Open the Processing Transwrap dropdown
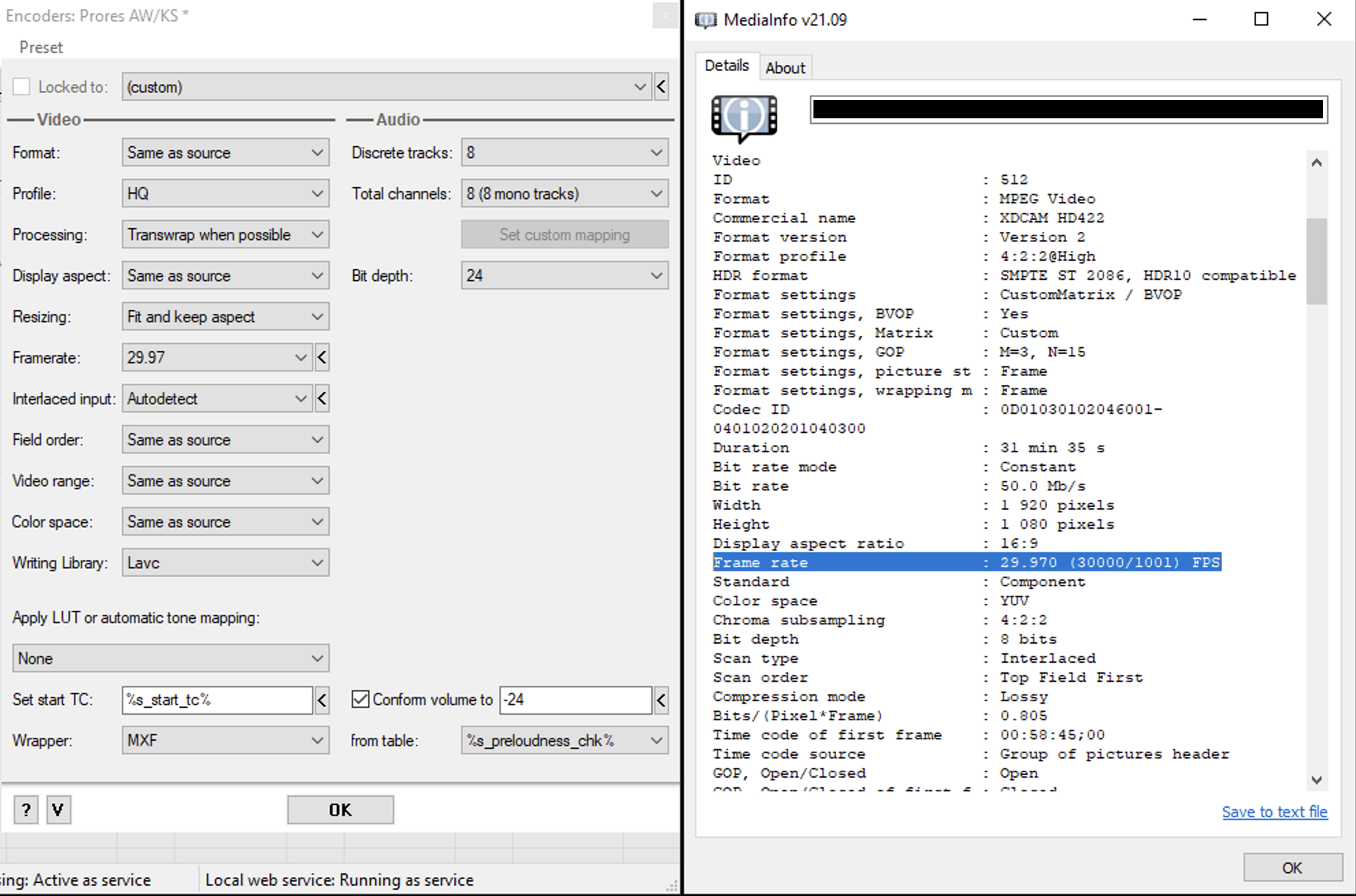Image resolution: width=1356 pixels, height=896 pixels. [x=226, y=235]
